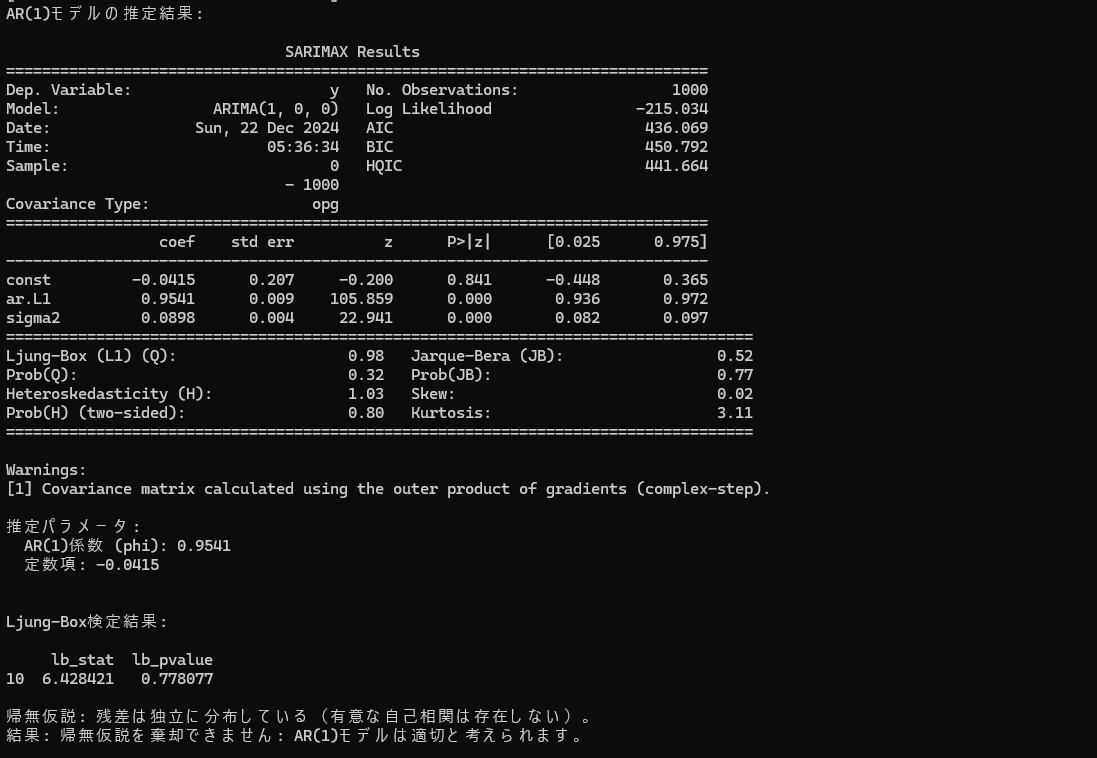Click the 'No. Observations:' label
Image resolution: width=1097 pixels, height=758 pixels.
pos(441,90)
